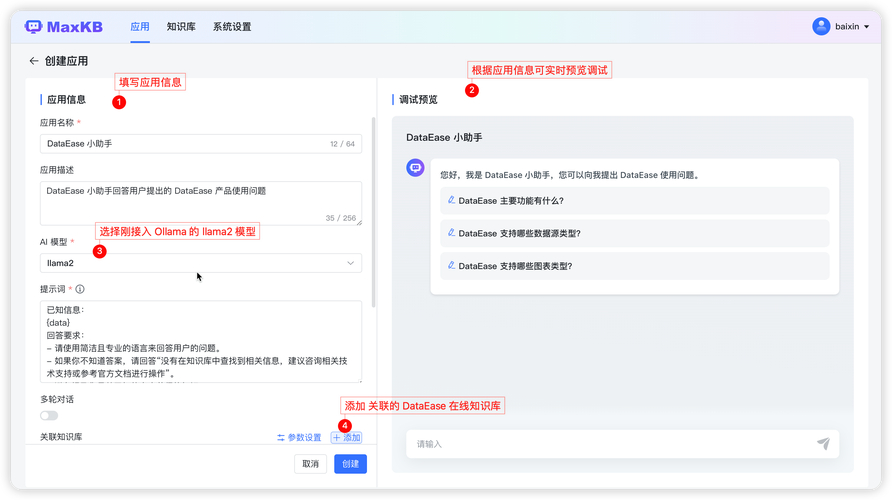The width and height of the screenshot is (892, 500).
Task: Click the 'DataEase 小助手' preview title
Action: pyautogui.click(x=444, y=138)
